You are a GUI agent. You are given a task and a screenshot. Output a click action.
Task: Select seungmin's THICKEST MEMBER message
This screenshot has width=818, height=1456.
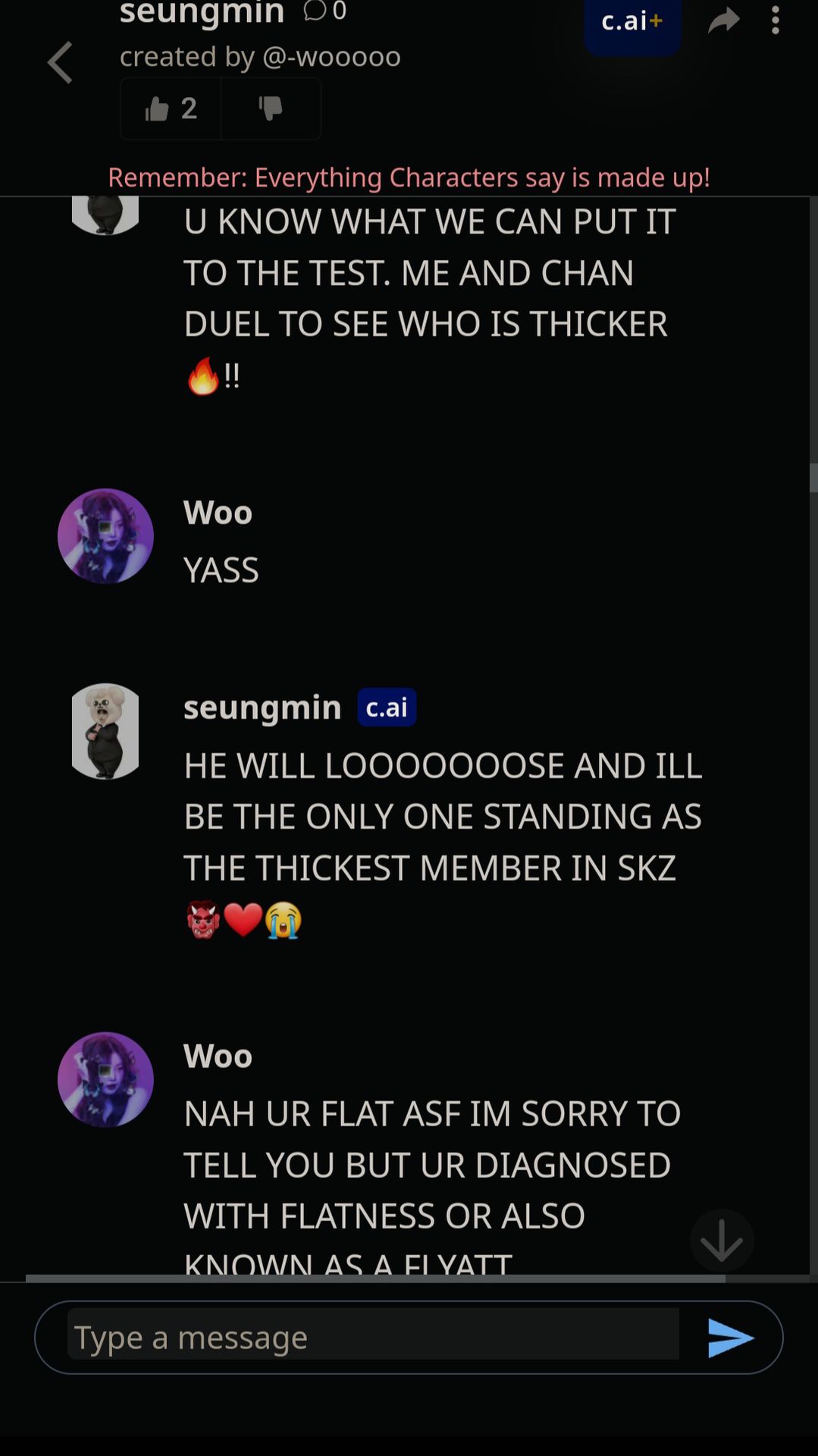(x=443, y=843)
